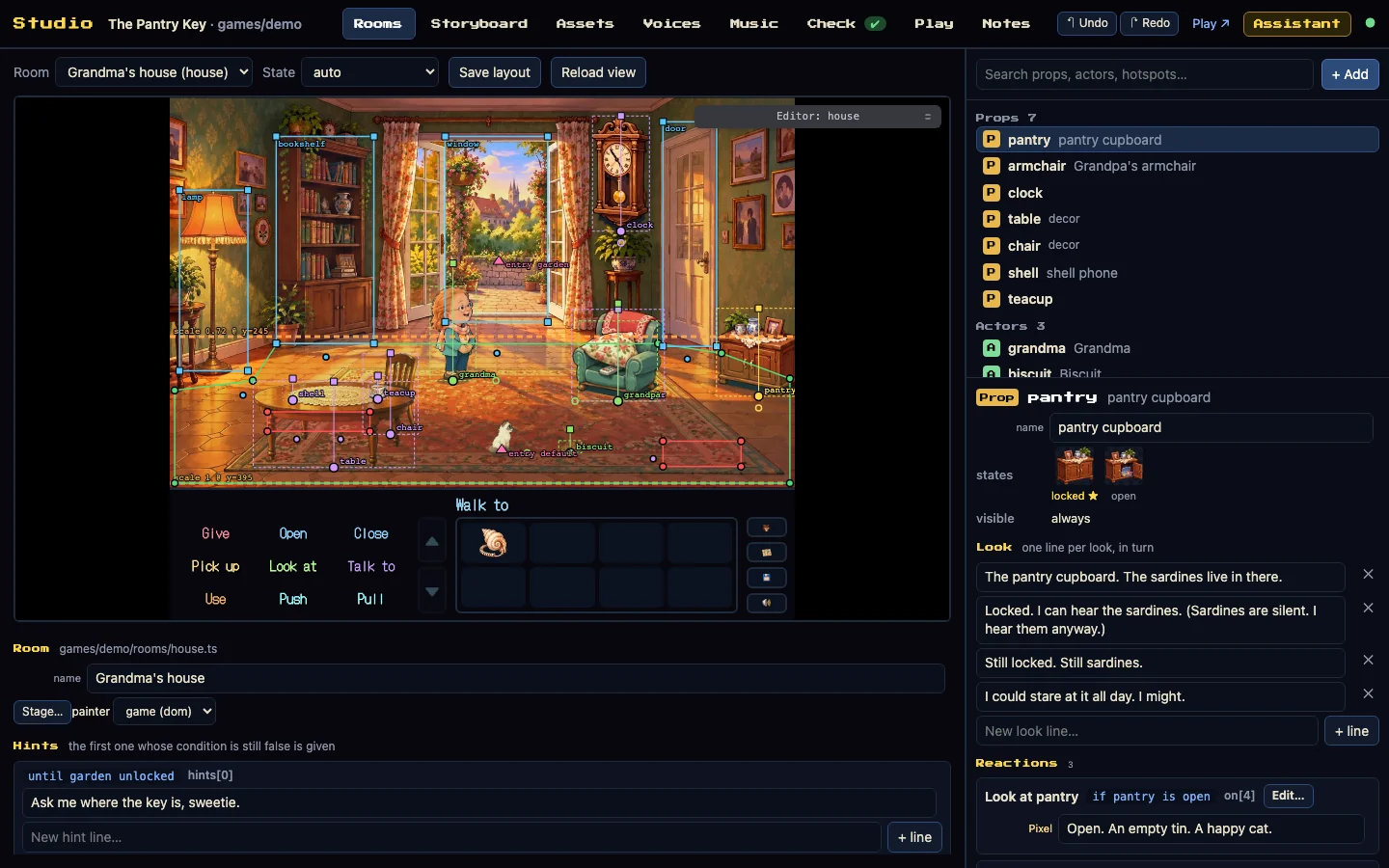Select the teacup prop in the list
The image size is (1389, 868).
tap(1177, 299)
